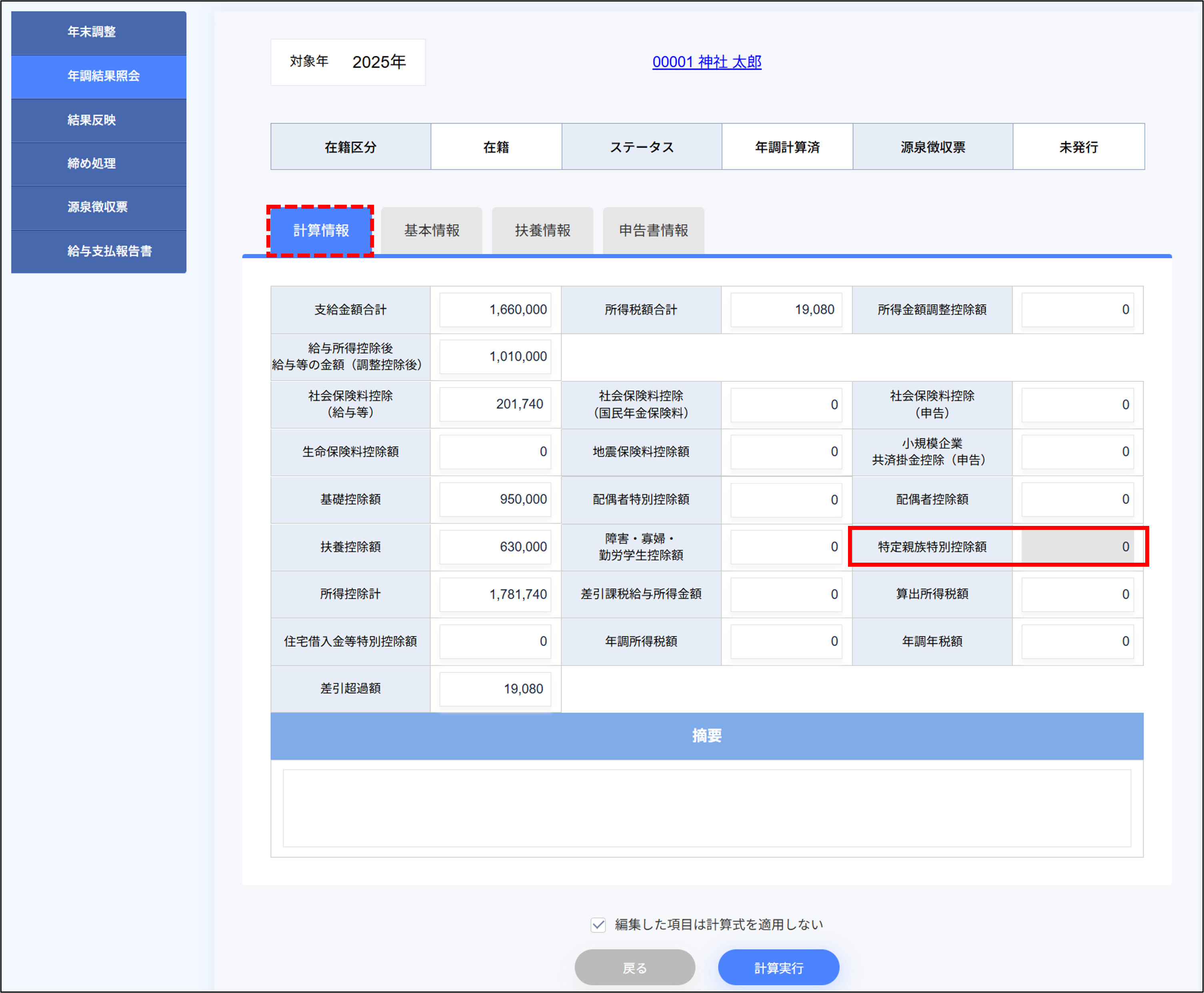This screenshot has height=993, width=1204.
Task: Open employee 00001 神社 太郎 details
Action: pos(708,62)
